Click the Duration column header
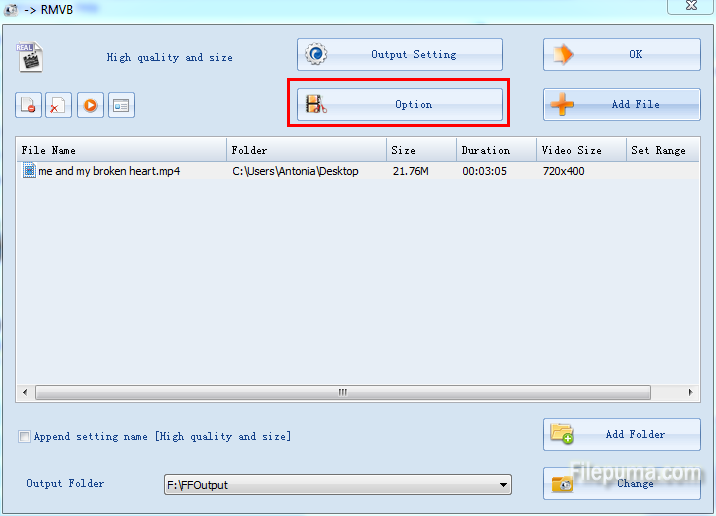Viewport: 716px width, 516px height. point(495,150)
